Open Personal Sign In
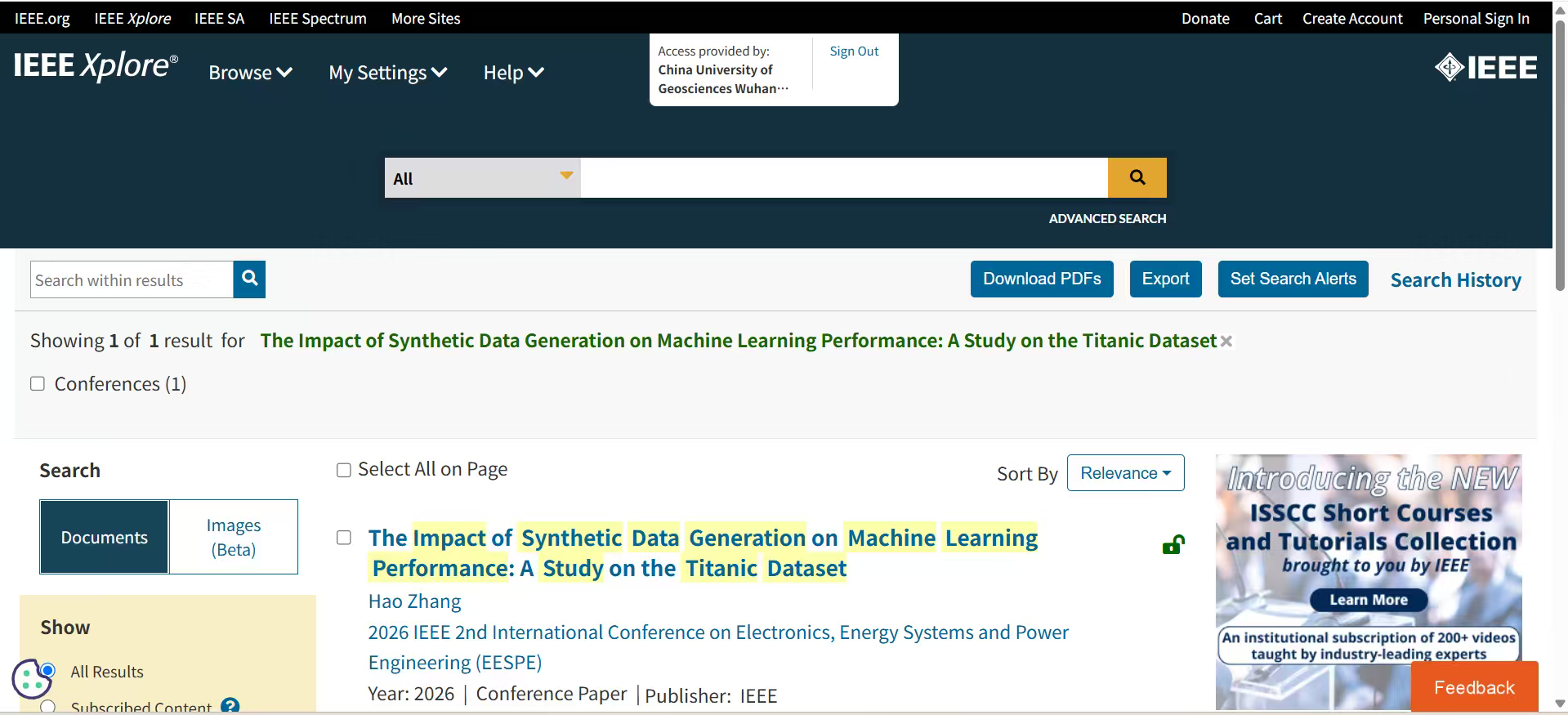 (1476, 18)
